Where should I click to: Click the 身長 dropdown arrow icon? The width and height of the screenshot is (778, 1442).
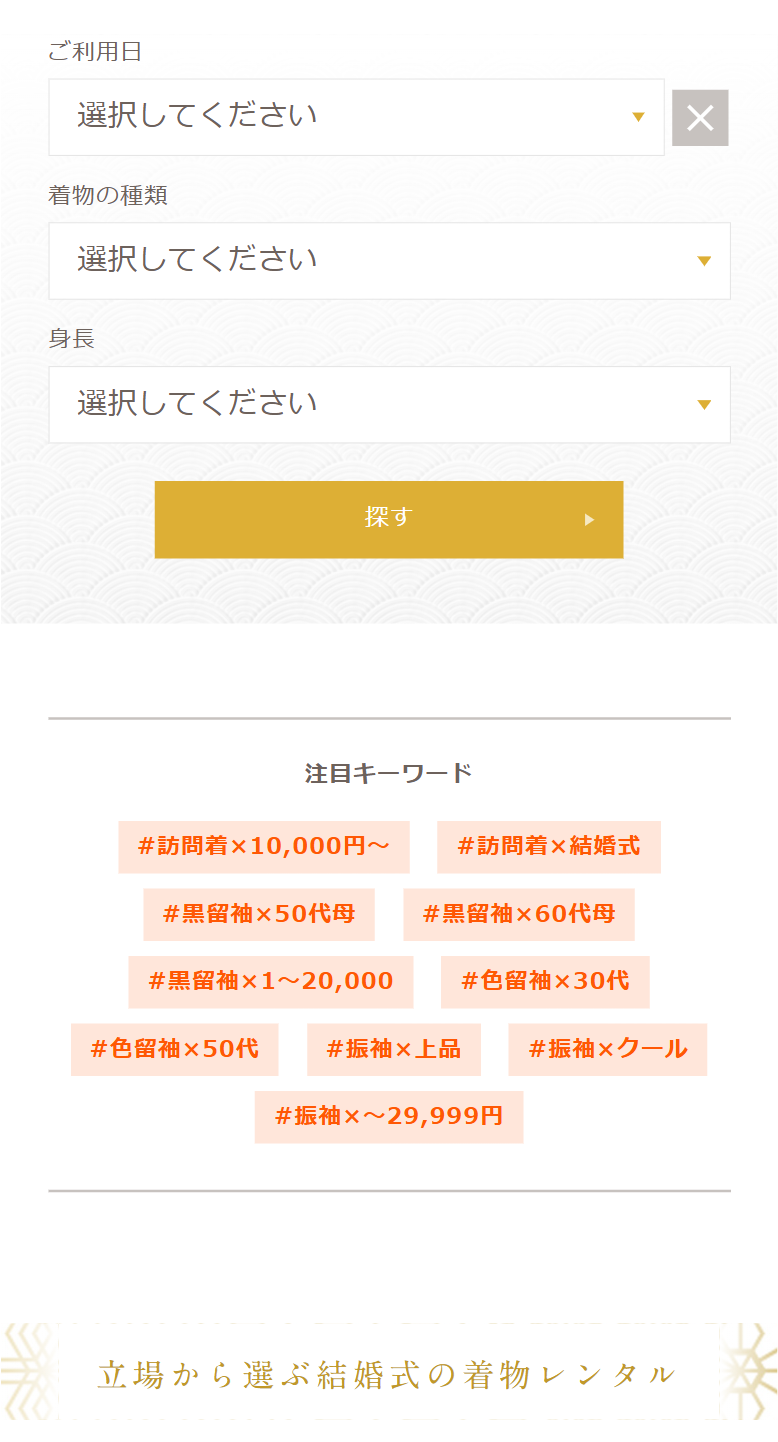click(704, 405)
